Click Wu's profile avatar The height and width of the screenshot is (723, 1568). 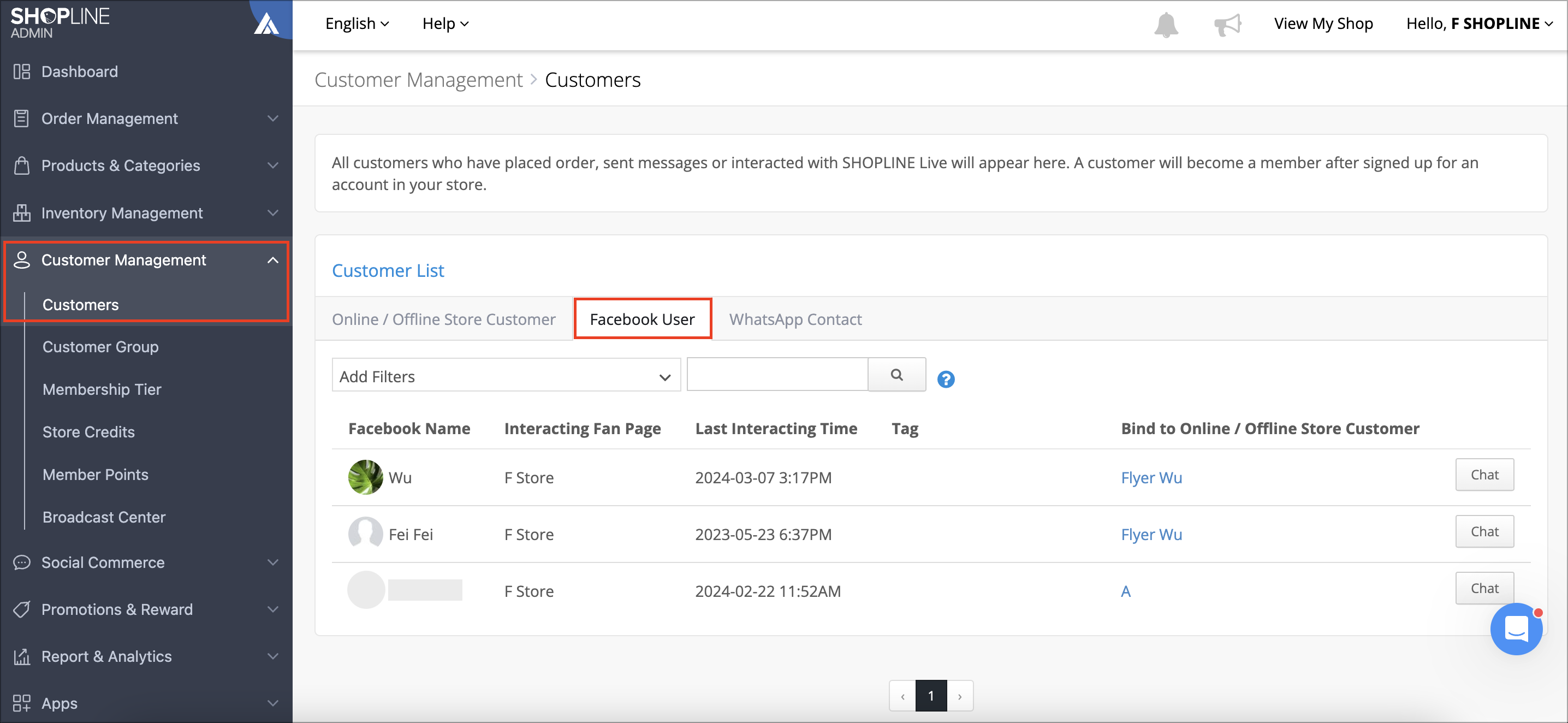pos(365,477)
